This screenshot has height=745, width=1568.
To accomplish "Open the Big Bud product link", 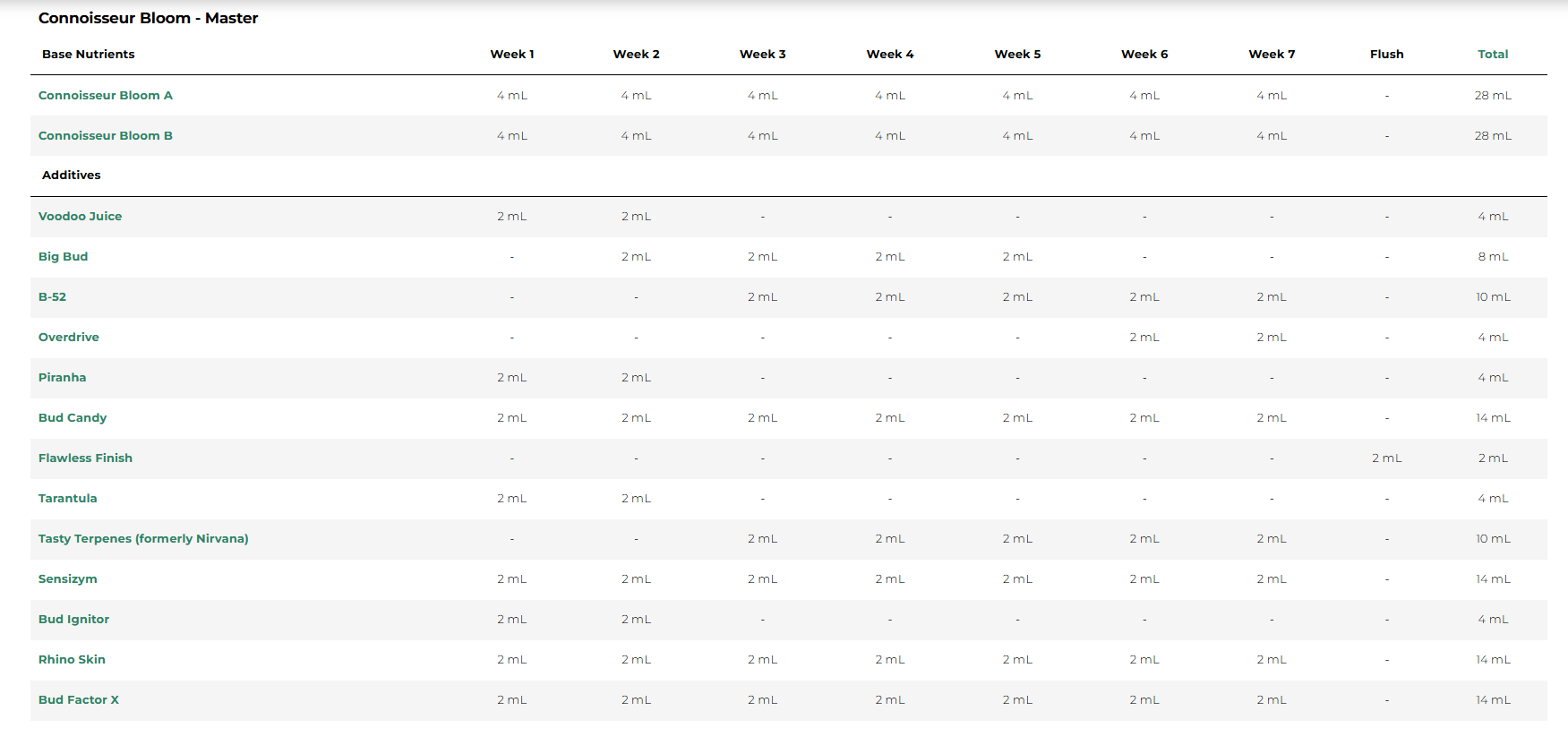I will coord(63,257).
